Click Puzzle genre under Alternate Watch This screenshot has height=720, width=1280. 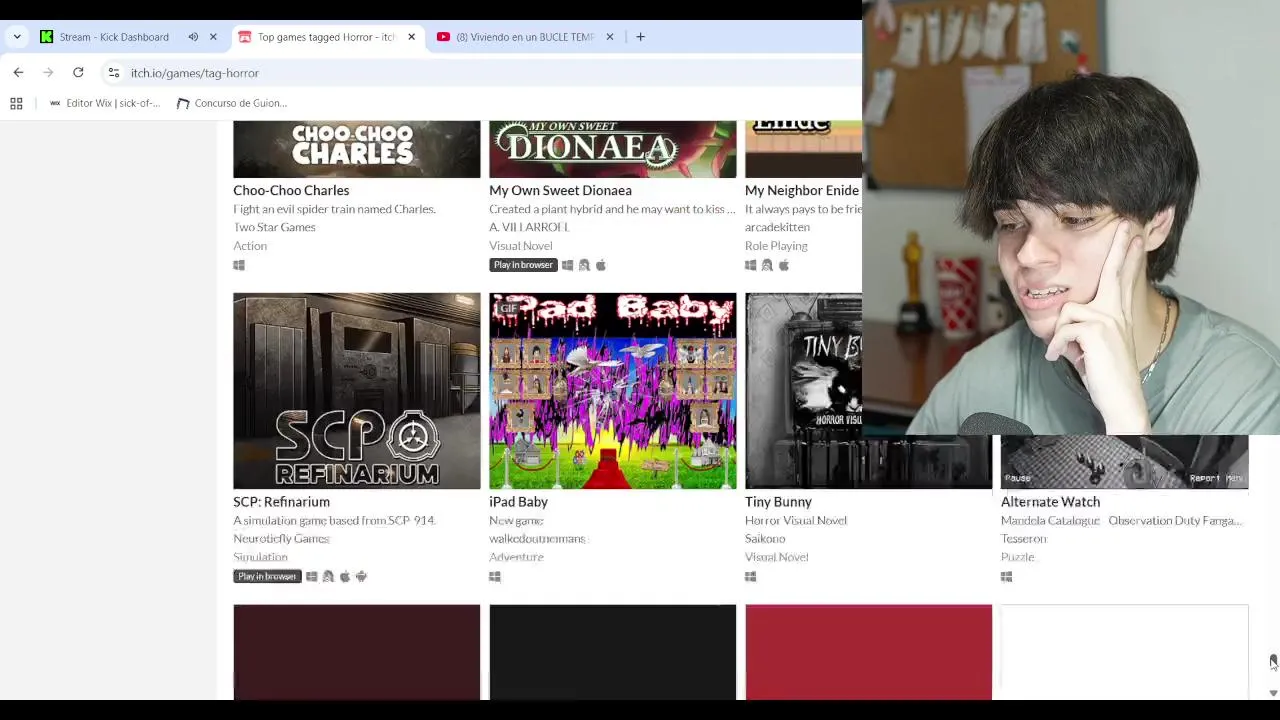1018,557
